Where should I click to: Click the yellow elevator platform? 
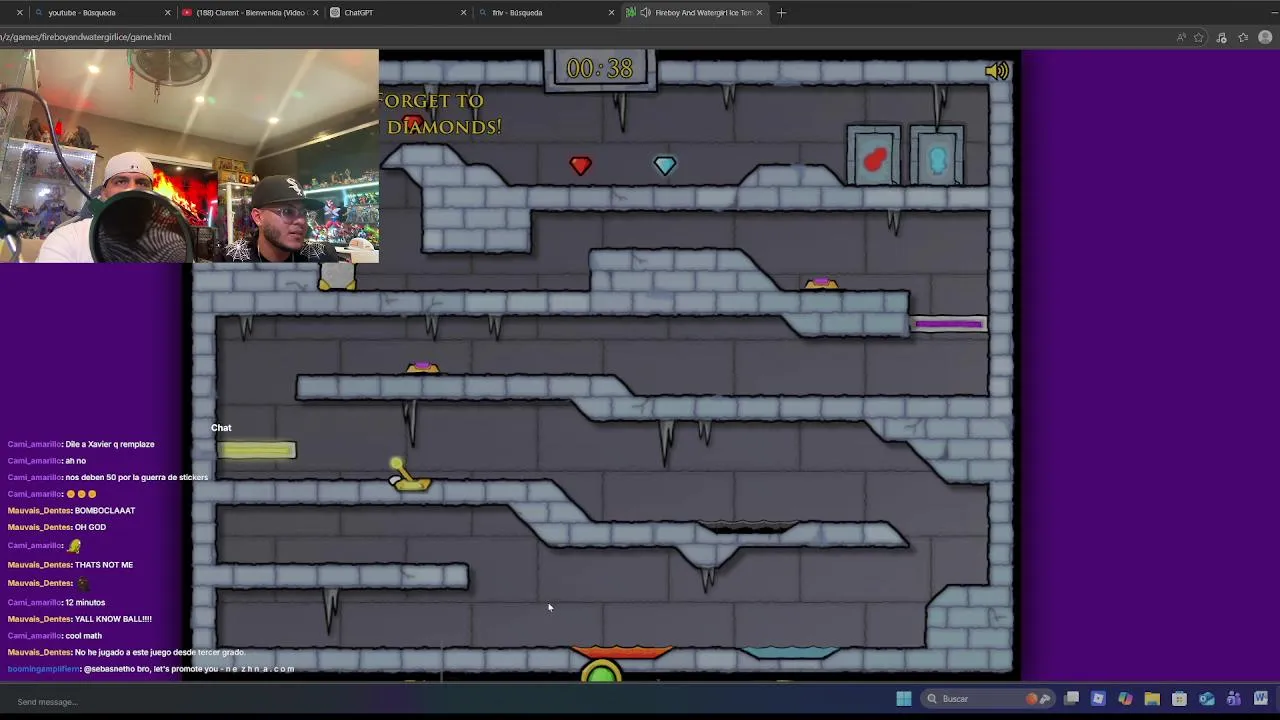click(257, 451)
